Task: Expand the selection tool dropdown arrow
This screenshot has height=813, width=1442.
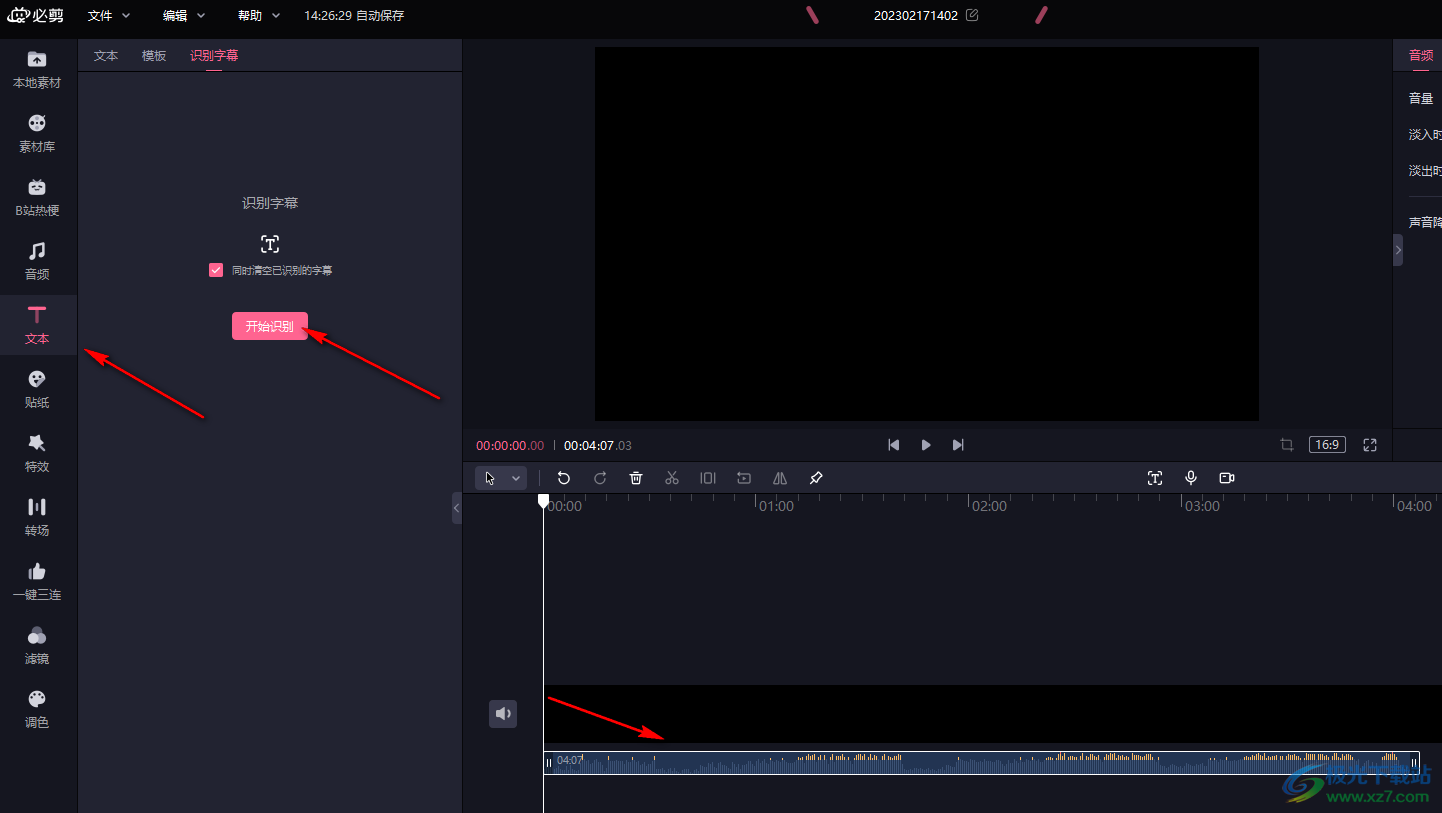Action: coord(516,478)
